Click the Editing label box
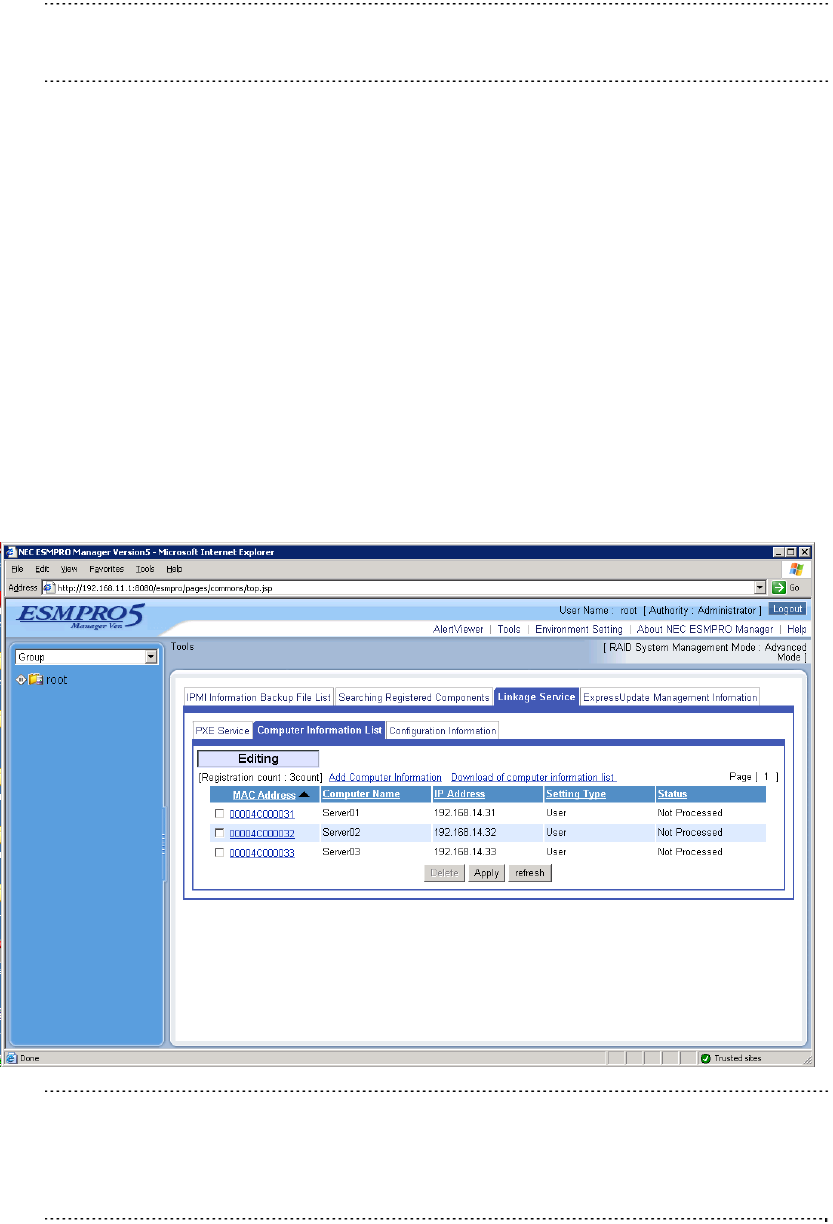The height and width of the screenshot is (1224, 833). click(258, 759)
